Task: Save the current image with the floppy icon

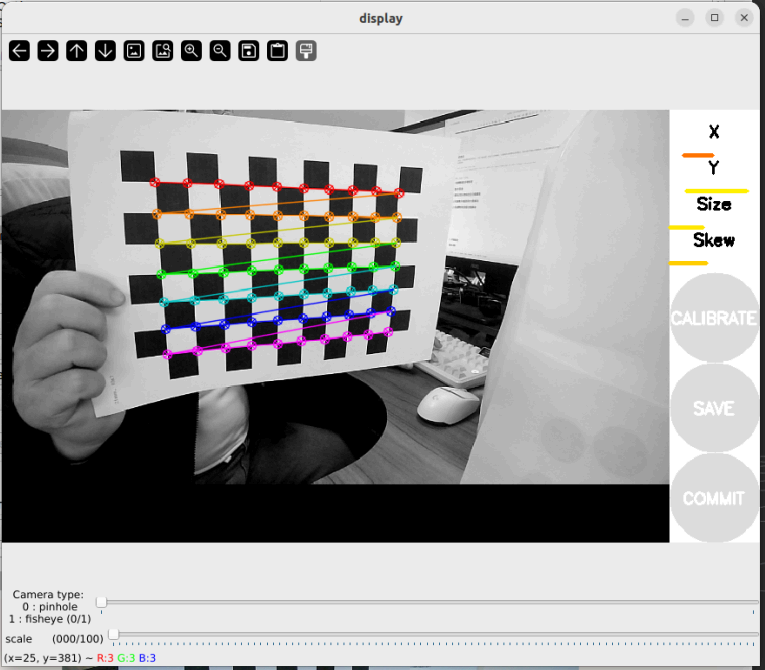Action: (x=249, y=51)
